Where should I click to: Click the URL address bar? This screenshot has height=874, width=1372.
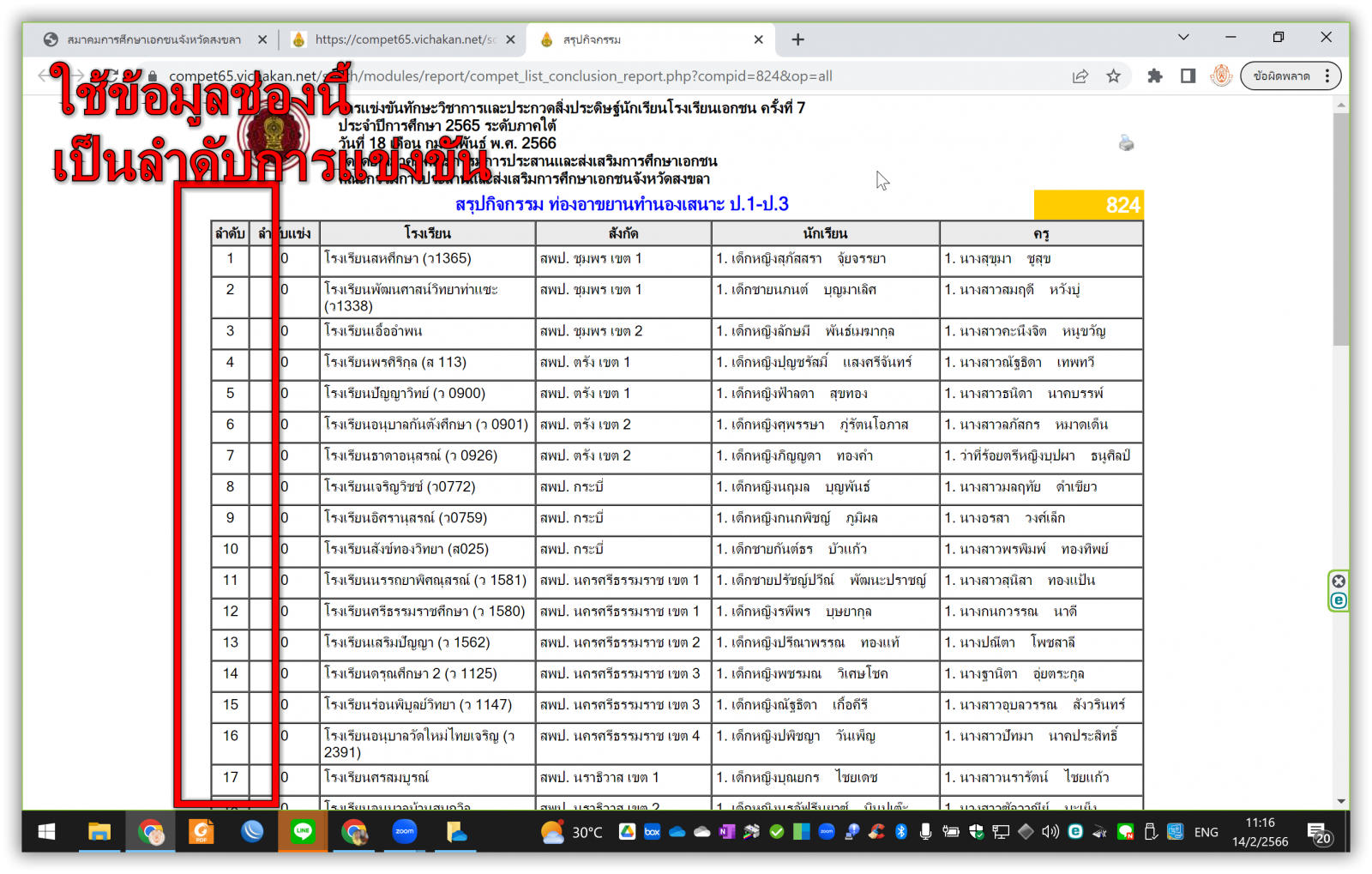600,76
